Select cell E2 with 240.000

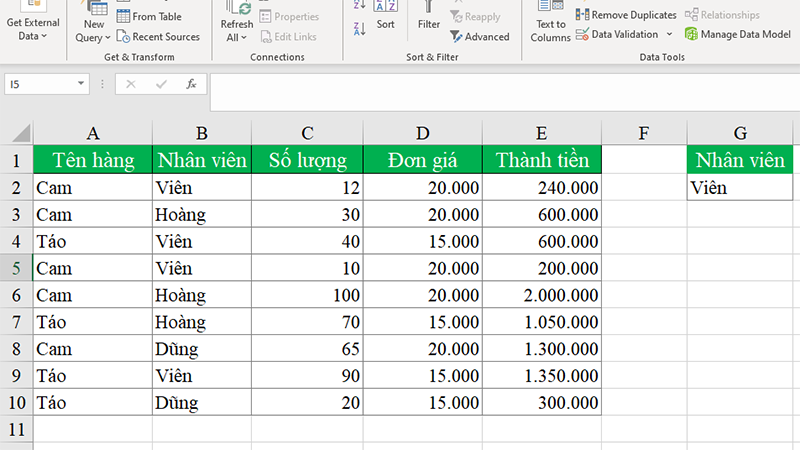click(542, 187)
